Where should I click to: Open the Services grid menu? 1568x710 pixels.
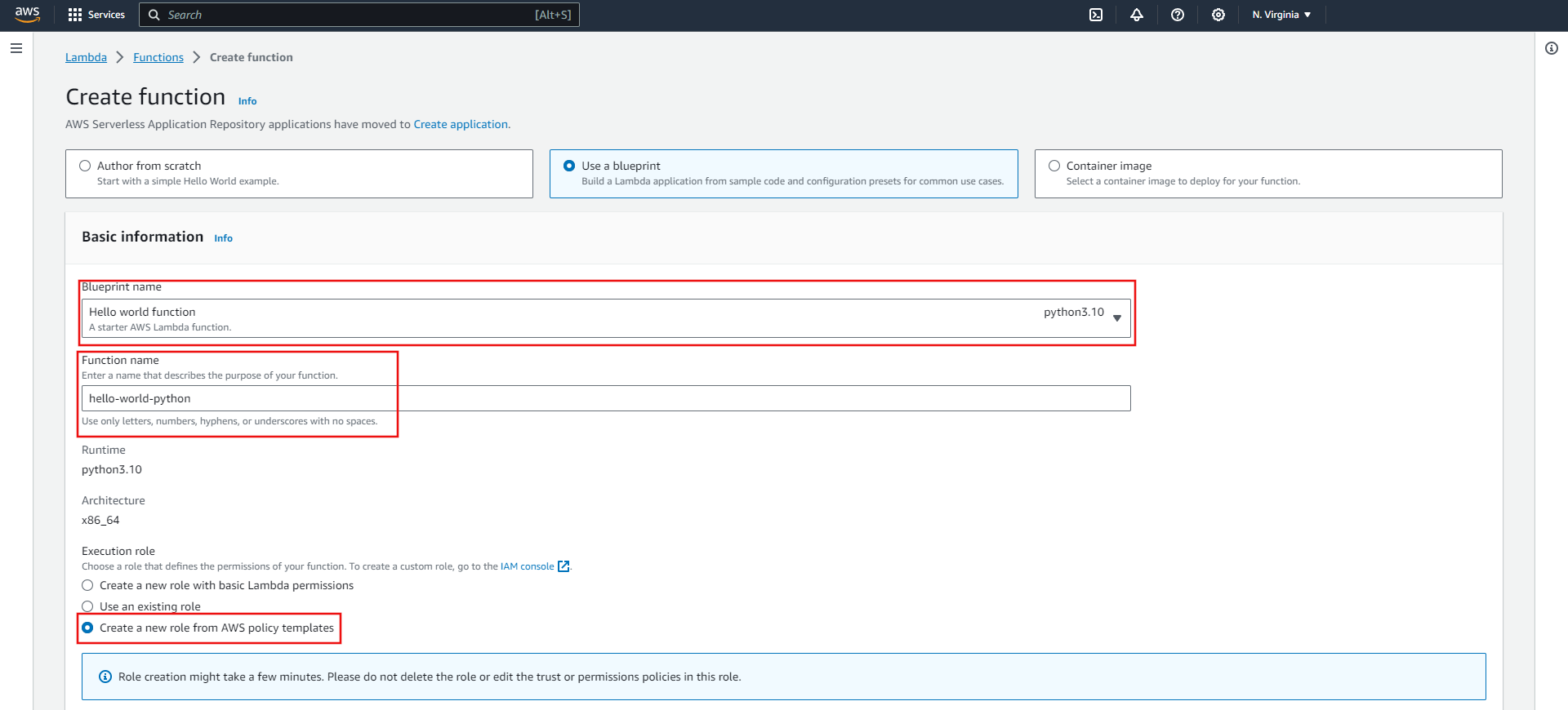pos(96,15)
